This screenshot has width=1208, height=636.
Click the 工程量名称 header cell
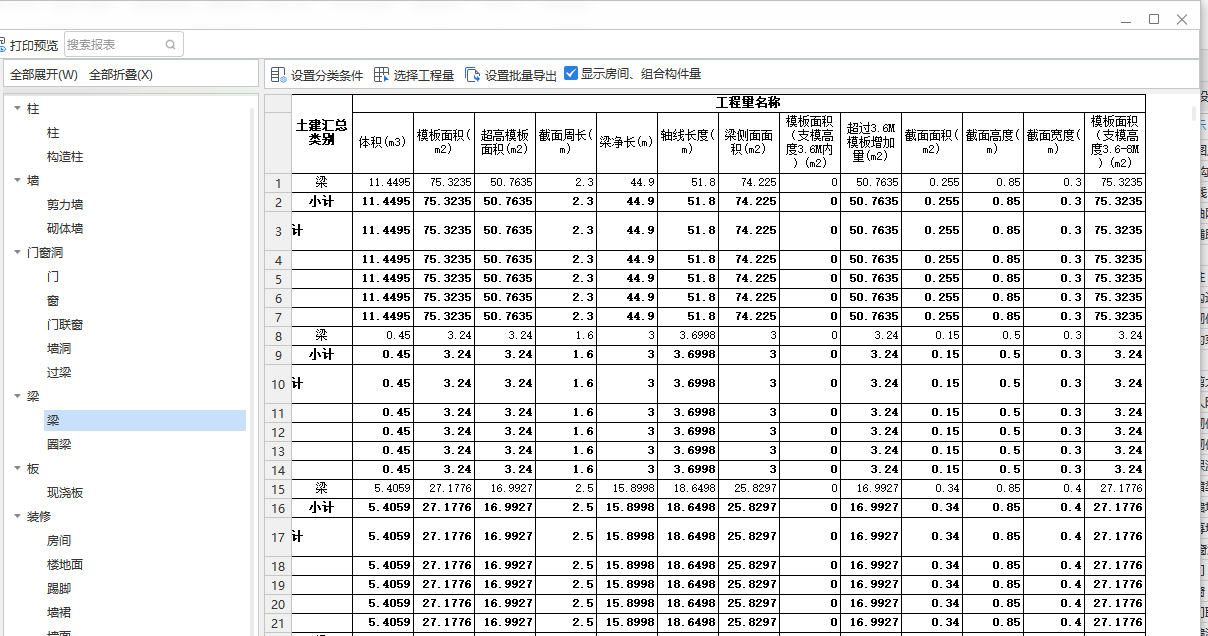[749, 103]
